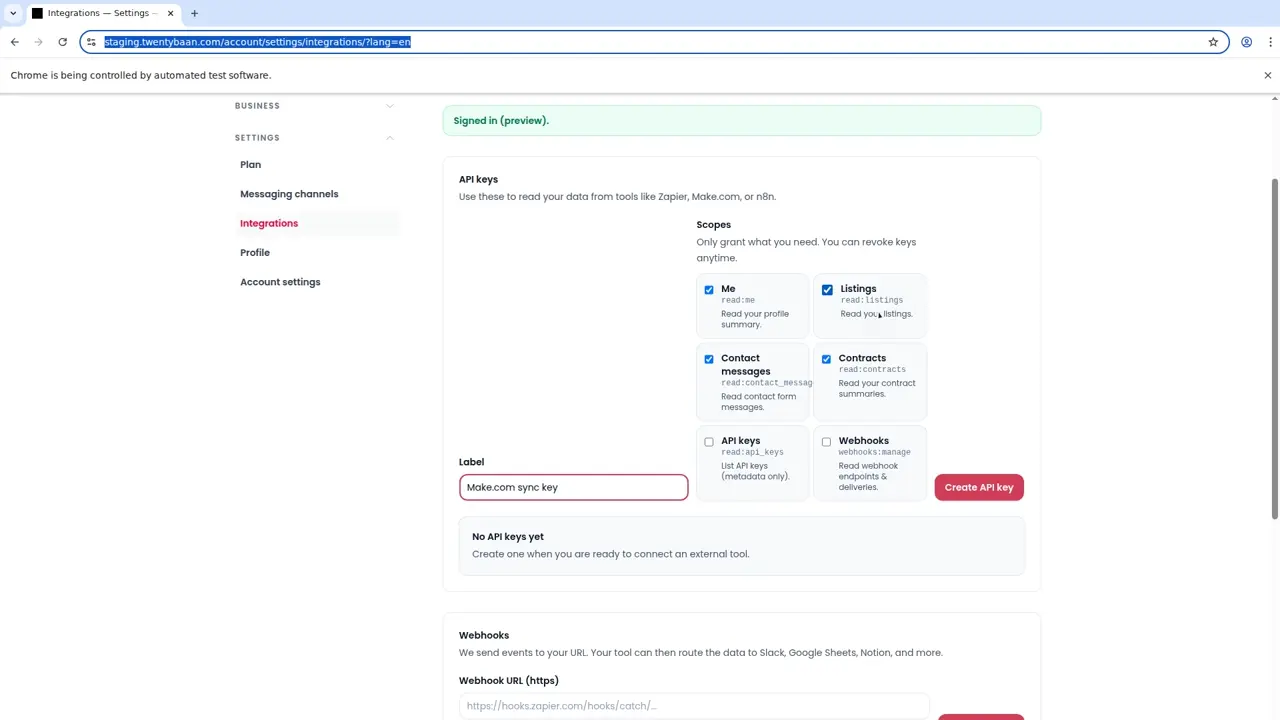Click the Create API key button
Image resolution: width=1280 pixels, height=720 pixels.
pos(978,487)
